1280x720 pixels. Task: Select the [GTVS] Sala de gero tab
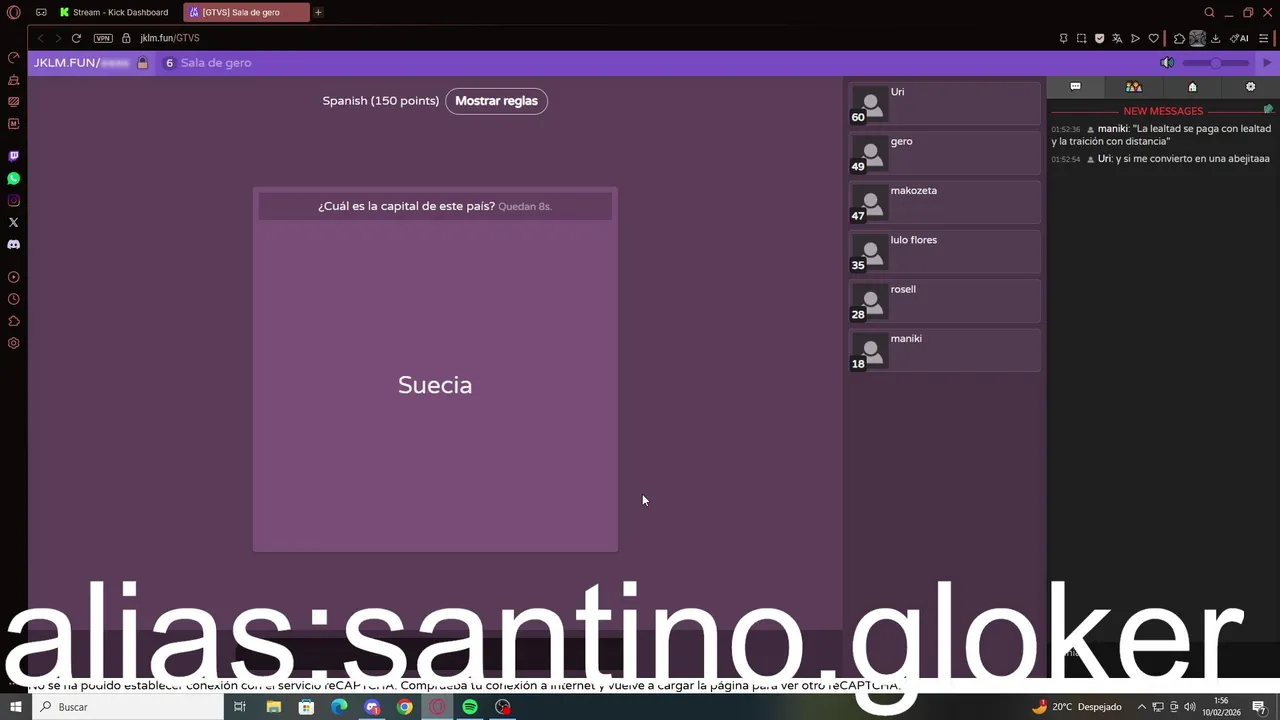247,12
